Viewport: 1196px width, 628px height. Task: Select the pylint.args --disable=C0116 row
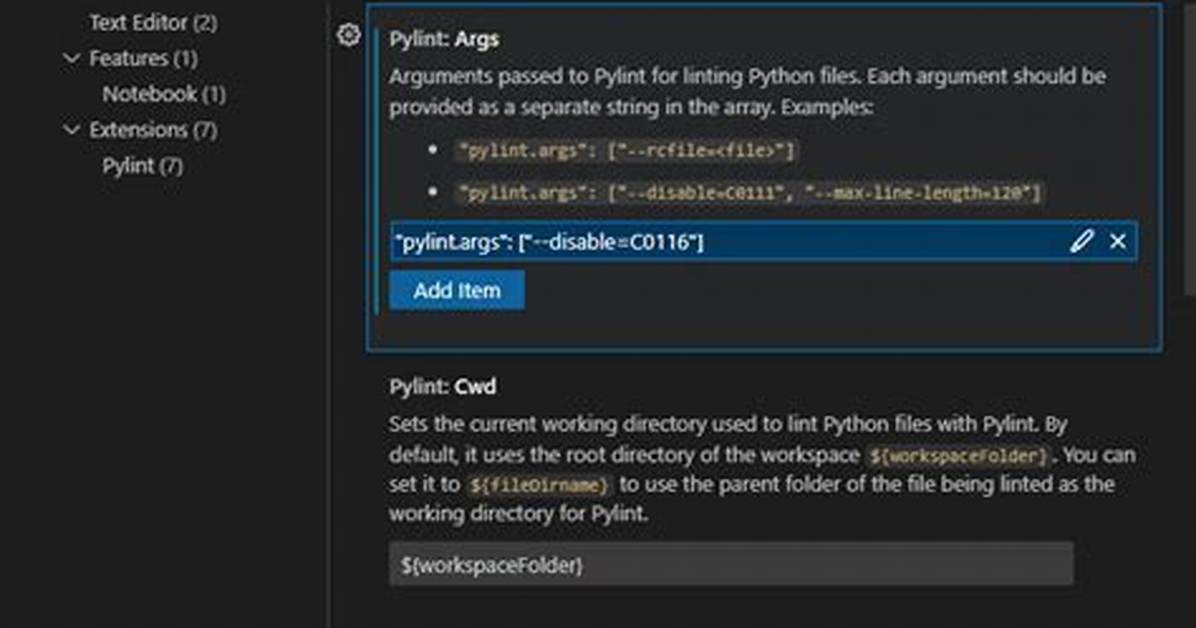(764, 241)
